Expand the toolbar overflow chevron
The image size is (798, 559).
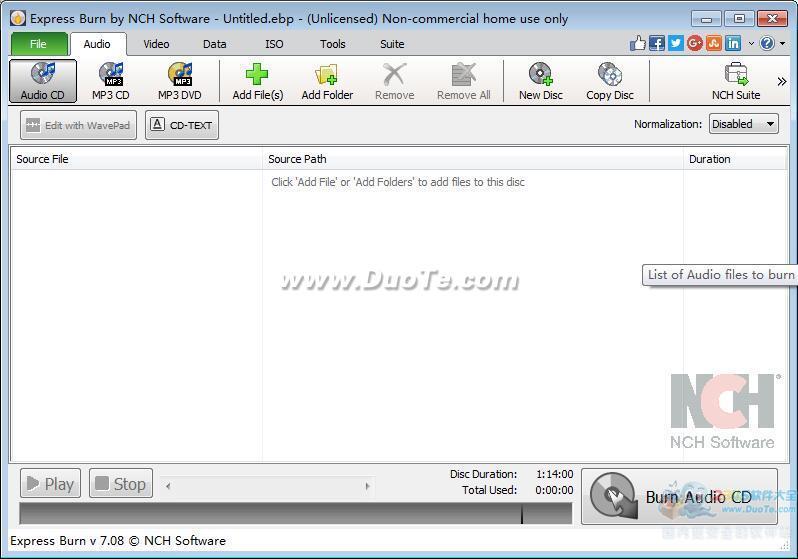[781, 81]
